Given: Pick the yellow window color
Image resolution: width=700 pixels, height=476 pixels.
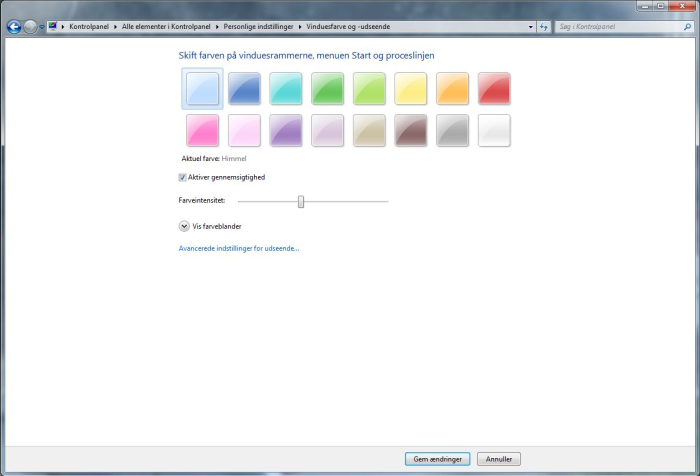Looking at the screenshot, I should coord(411,88).
